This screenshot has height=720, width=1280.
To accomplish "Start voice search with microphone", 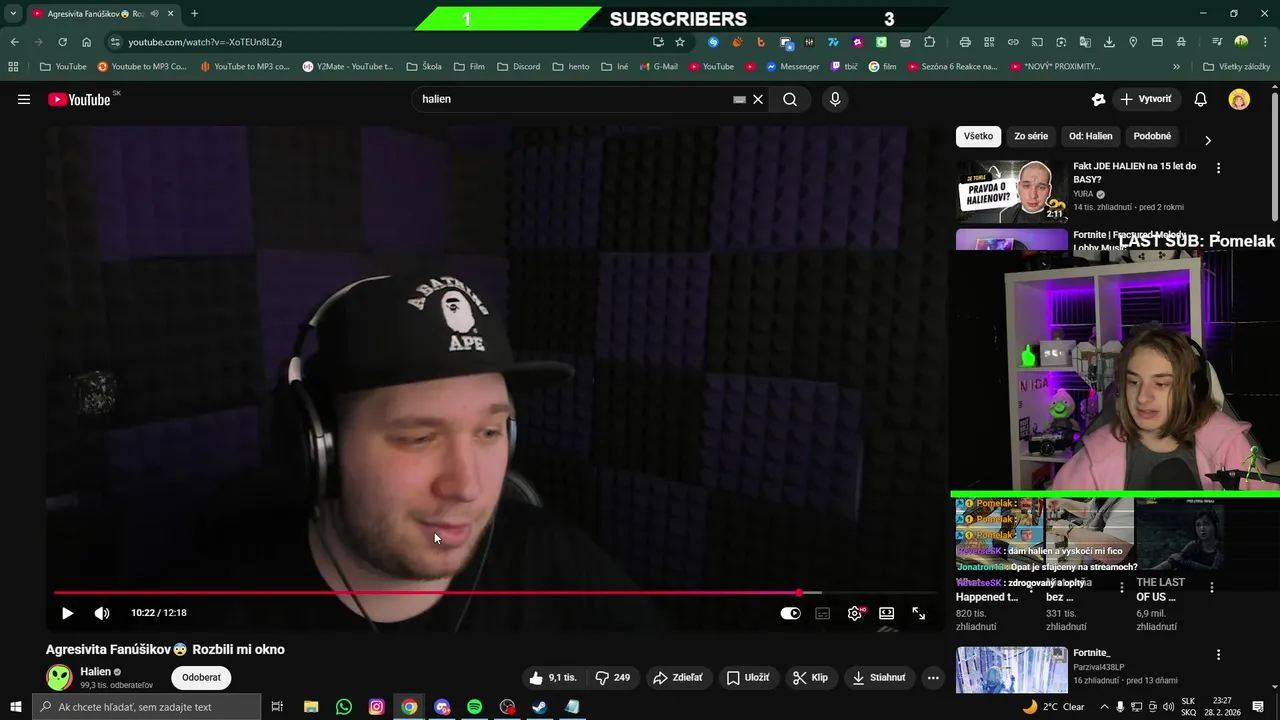I will pos(835,99).
